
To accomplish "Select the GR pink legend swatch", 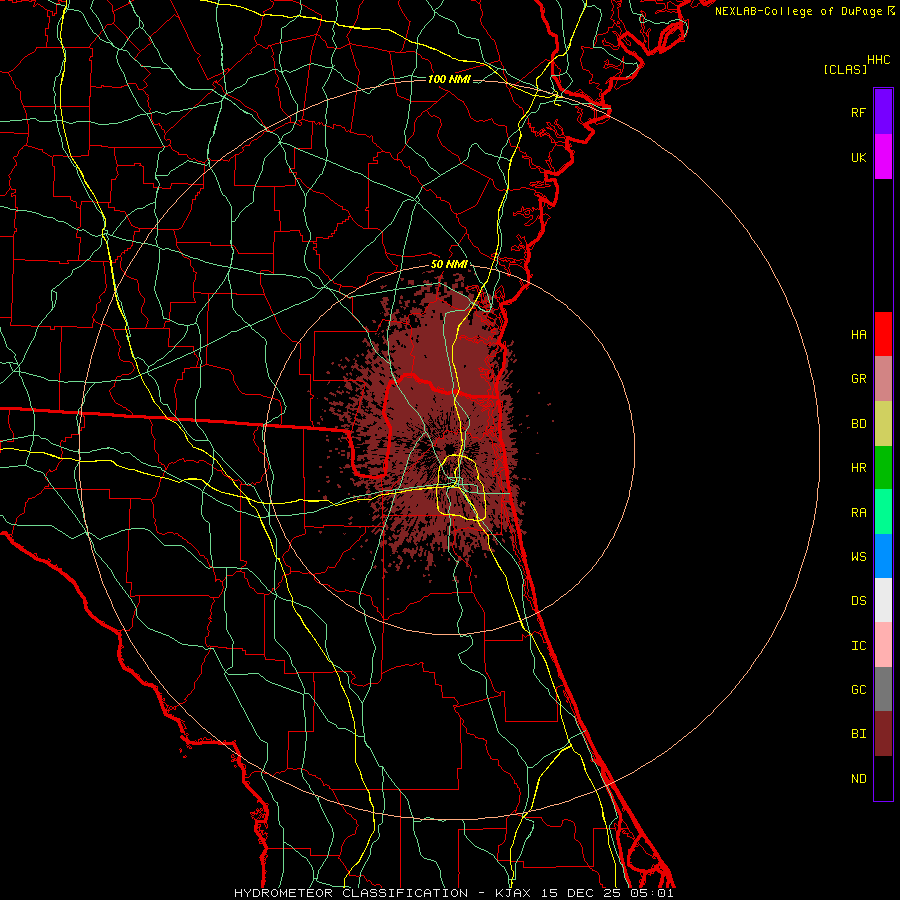I will pos(883,379).
